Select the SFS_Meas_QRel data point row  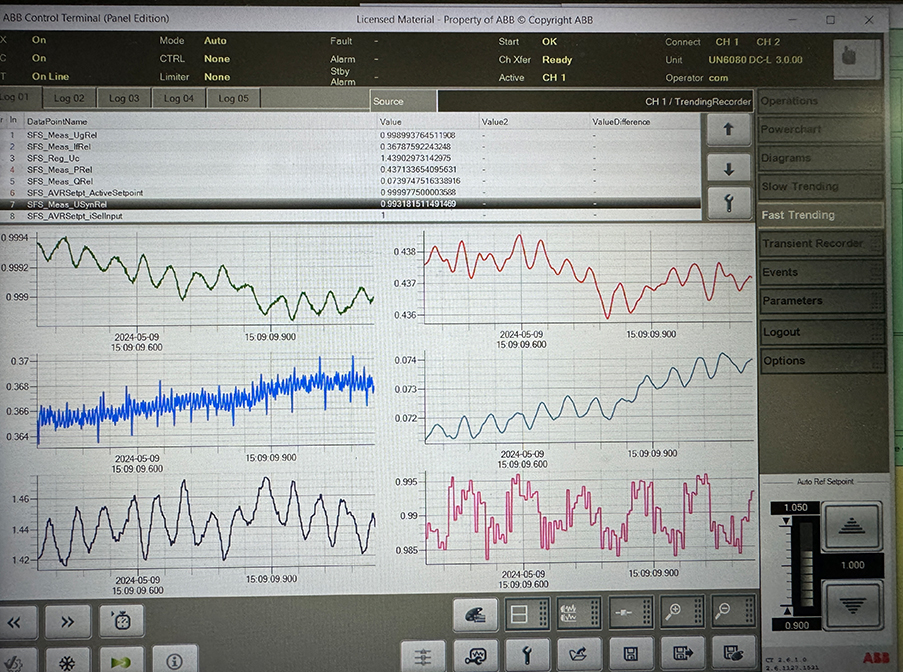tap(200, 181)
